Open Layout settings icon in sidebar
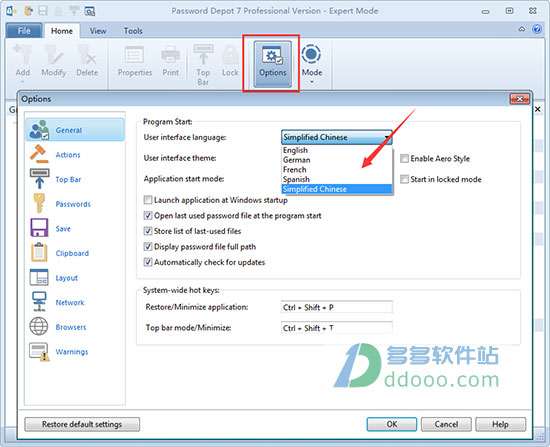 click(39, 277)
